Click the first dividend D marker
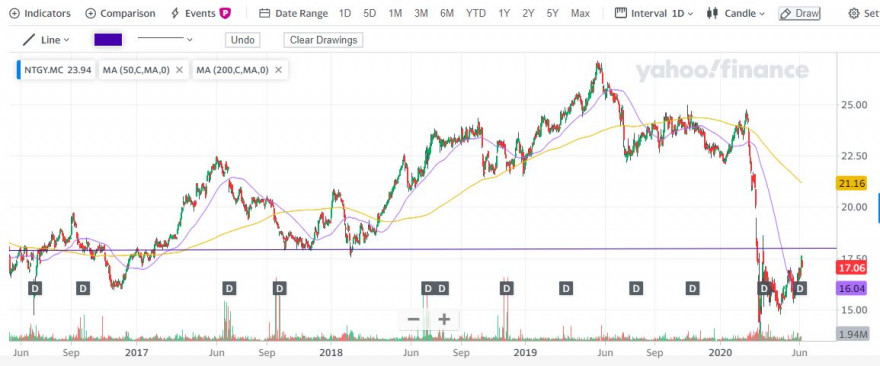Viewport: 880px width, 366px height. click(35, 289)
